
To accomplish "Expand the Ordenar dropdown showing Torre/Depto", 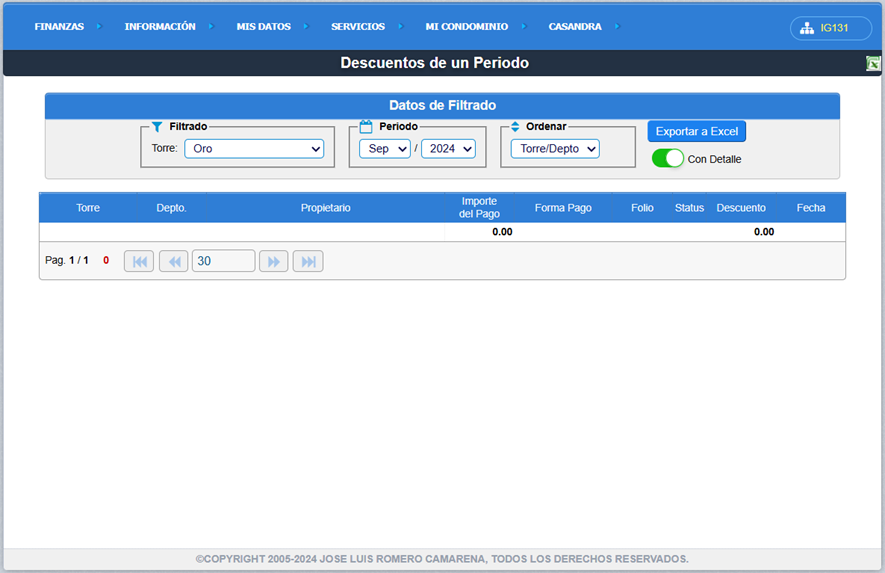I will (554, 149).
